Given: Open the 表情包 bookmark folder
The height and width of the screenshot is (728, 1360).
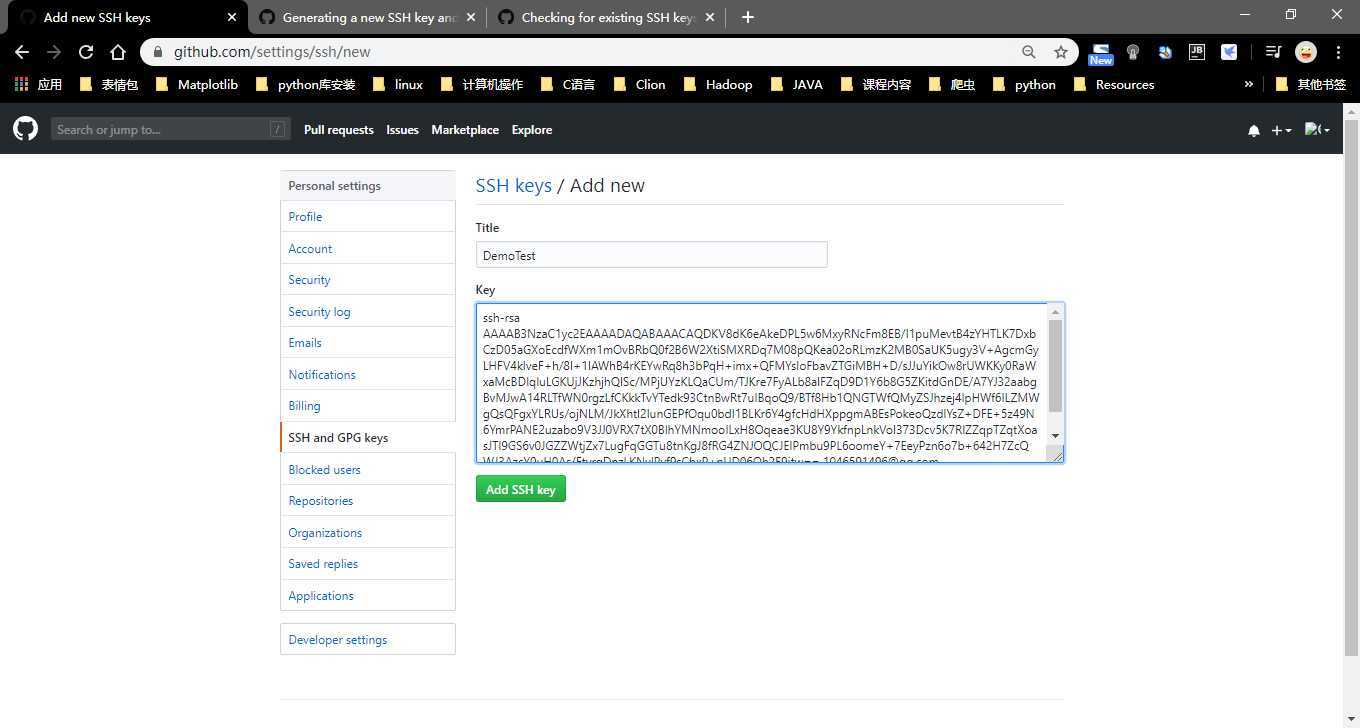Looking at the screenshot, I should coord(109,85).
